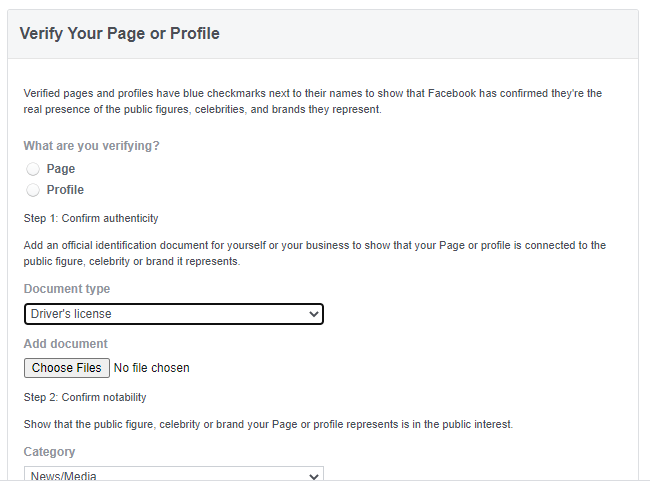Click the "Verify Your Page or Profile" heading
Image resolution: width=650 pixels, height=486 pixels.
120,34
